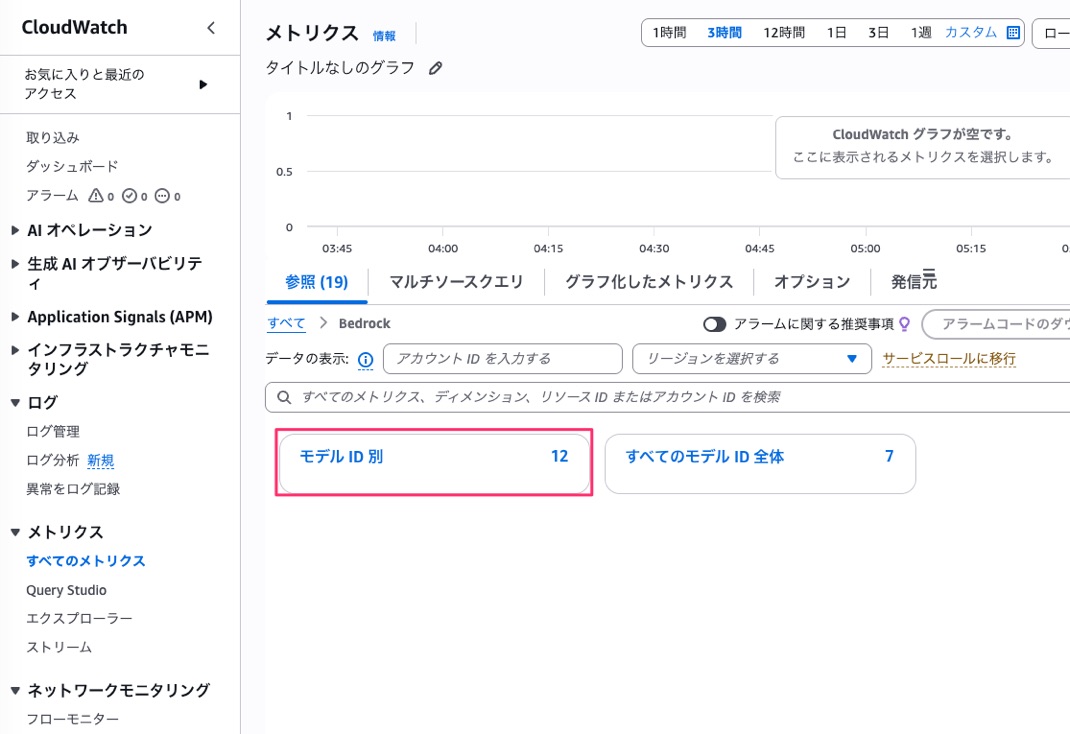Click the CloudWatch sidebar title
Image resolution: width=1070 pixels, height=734 pixels.
tap(74, 27)
